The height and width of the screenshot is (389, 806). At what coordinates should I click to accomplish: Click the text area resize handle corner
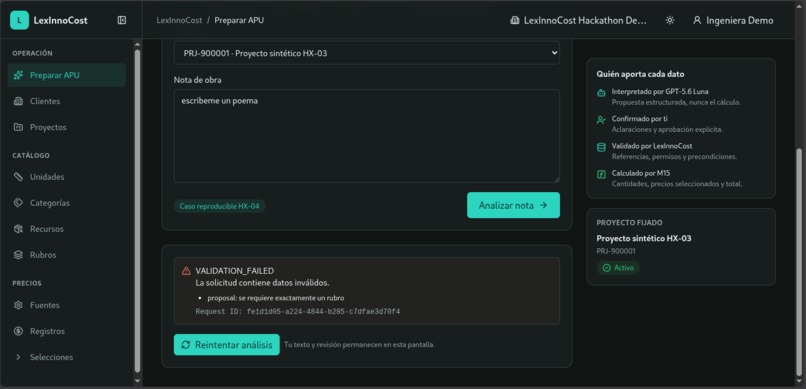tap(556, 179)
